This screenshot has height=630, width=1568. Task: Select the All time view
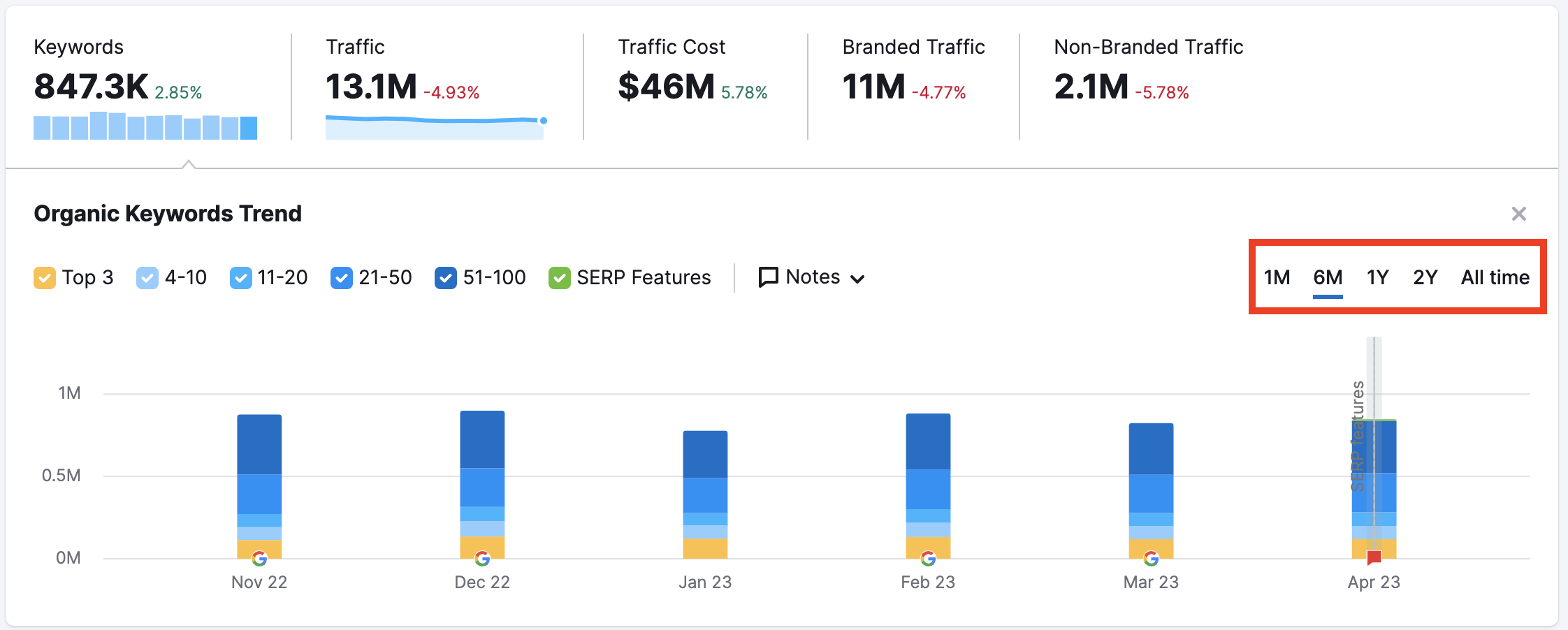coord(1495,277)
